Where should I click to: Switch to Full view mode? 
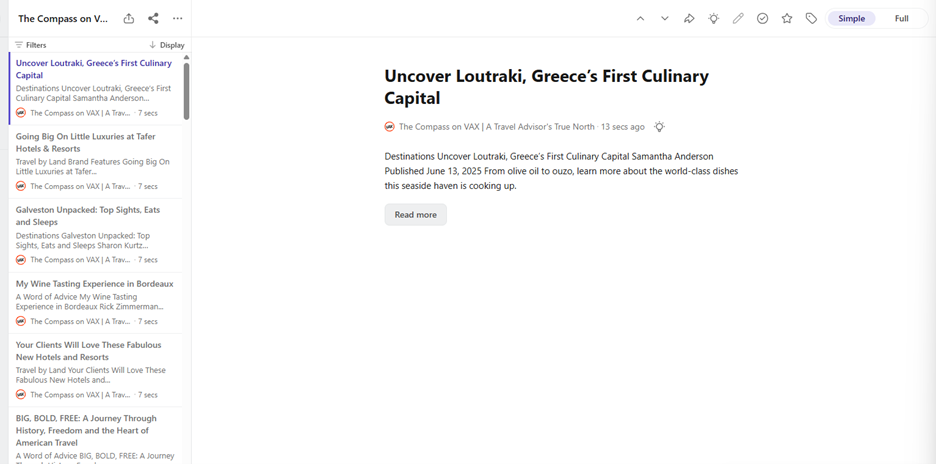point(901,19)
